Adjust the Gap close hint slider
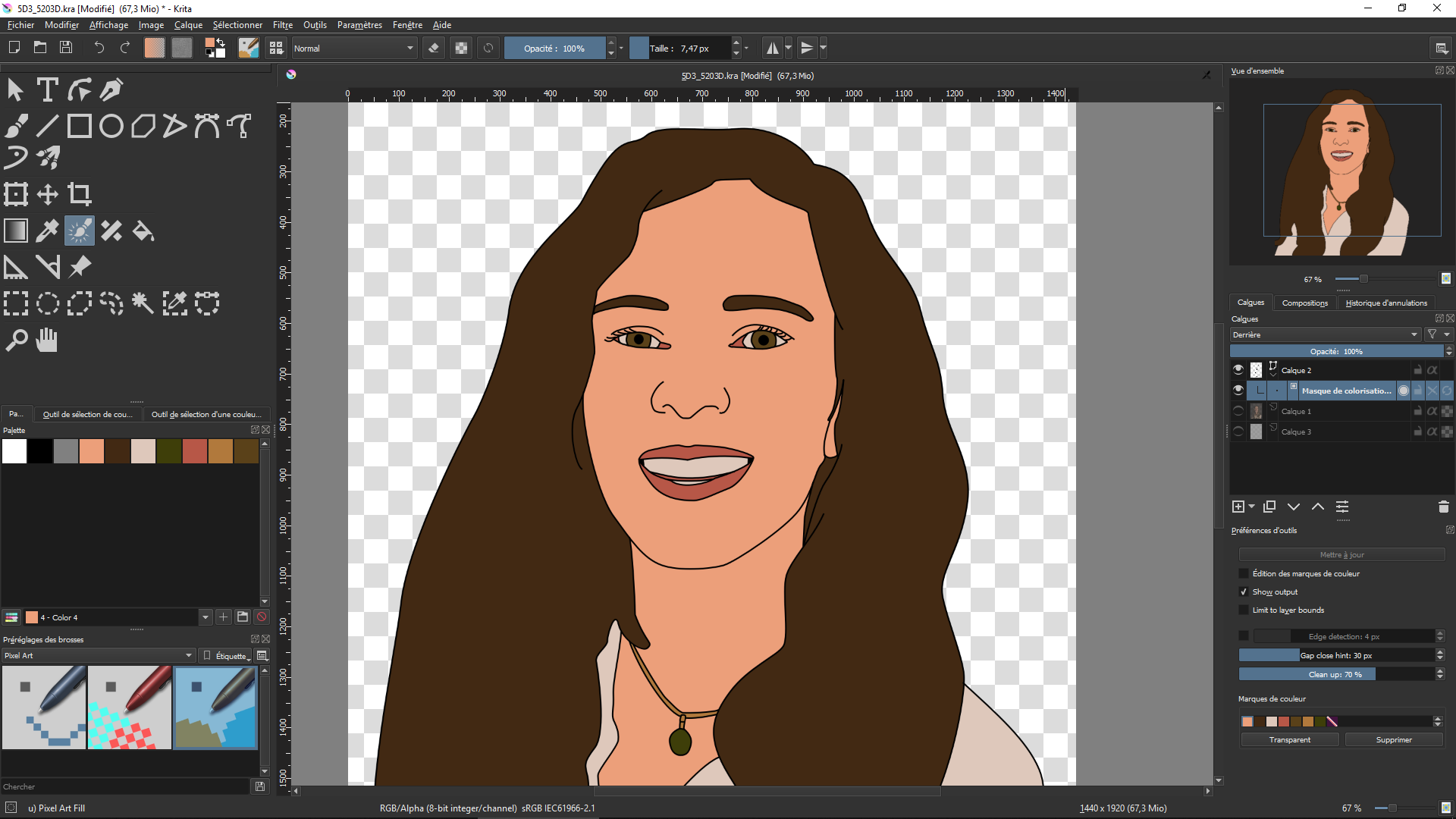 1336,655
